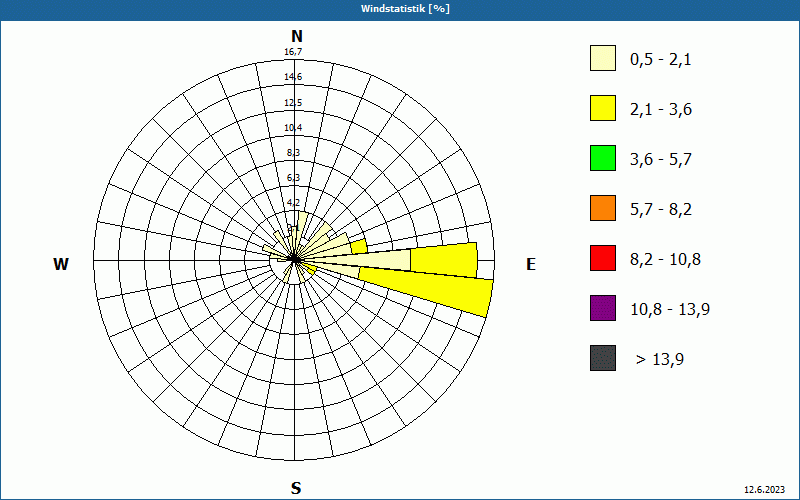Click the red 8,2 - 10,8 legend swatch

(x=603, y=258)
